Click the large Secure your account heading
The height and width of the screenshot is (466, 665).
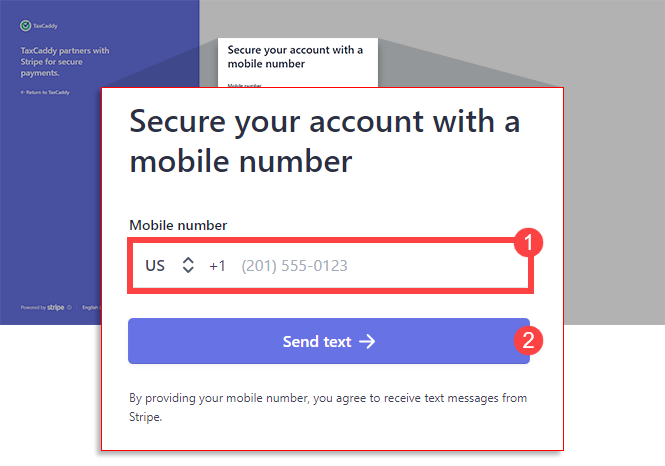pyautogui.click(x=325, y=141)
